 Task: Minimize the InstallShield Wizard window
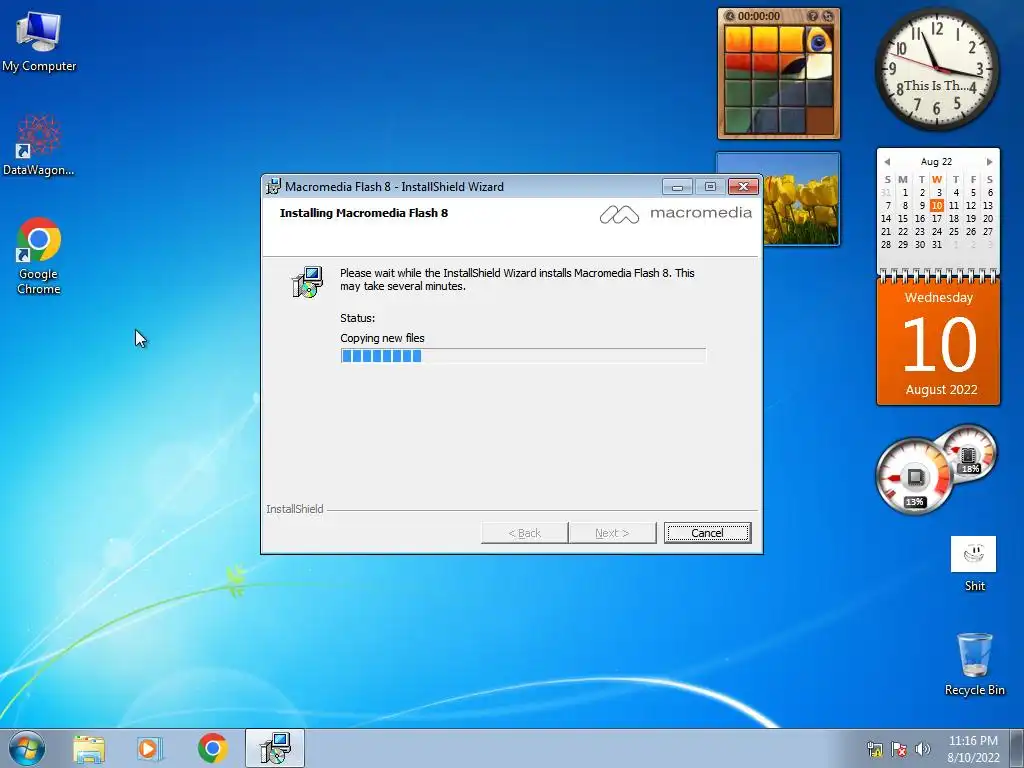(677, 187)
